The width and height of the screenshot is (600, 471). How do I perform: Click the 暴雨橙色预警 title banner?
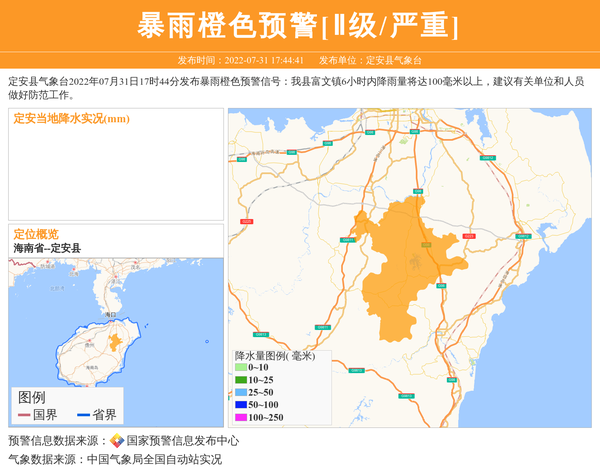tap(299, 25)
